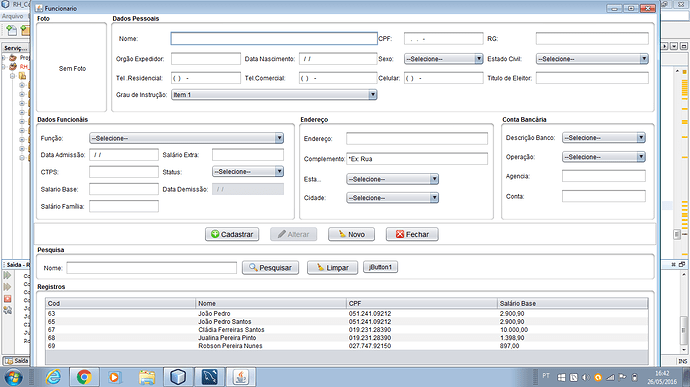
Task: Open the Função dropdown list
Action: (x=186, y=138)
